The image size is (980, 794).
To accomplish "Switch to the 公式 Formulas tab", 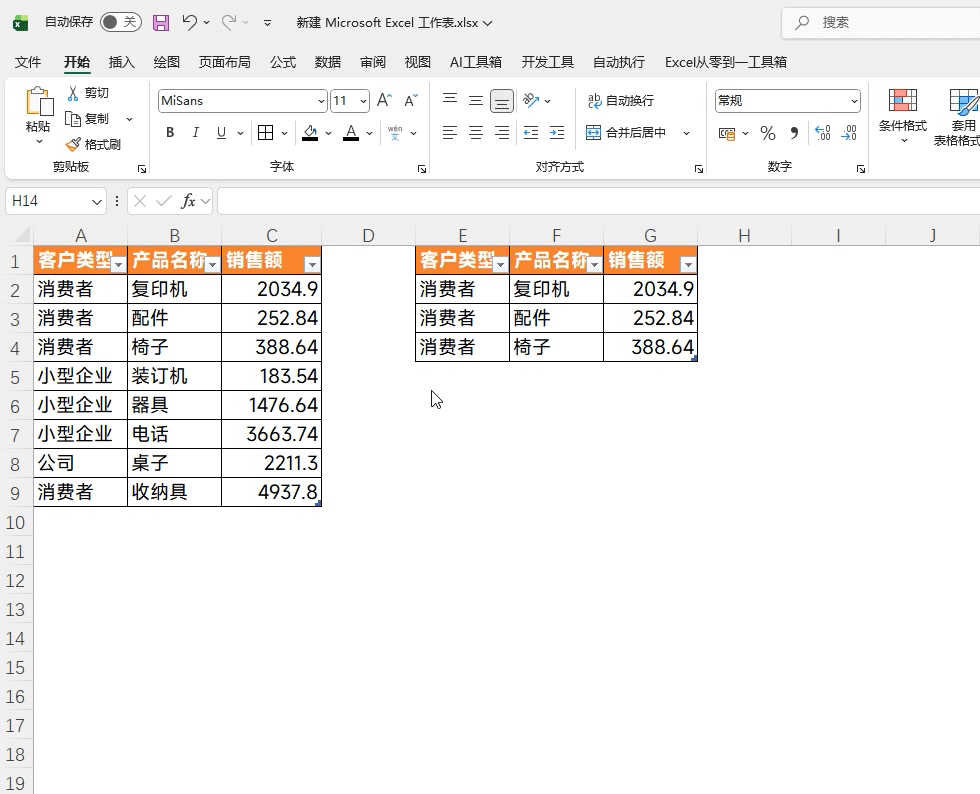I will (282, 62).
